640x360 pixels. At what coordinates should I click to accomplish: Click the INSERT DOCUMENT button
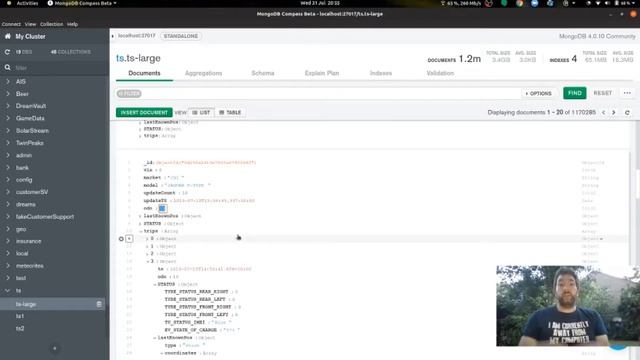click(x=144, y=112)
